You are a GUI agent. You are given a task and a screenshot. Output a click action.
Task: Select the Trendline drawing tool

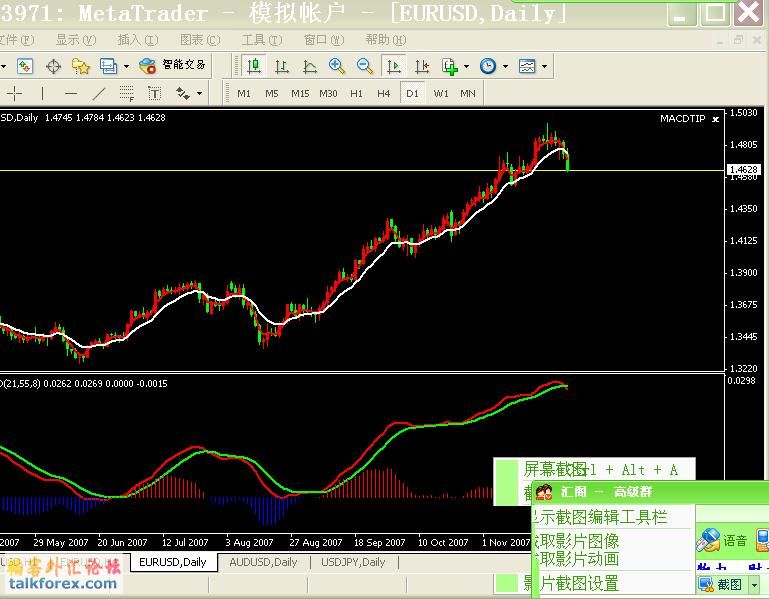[99, 93]
